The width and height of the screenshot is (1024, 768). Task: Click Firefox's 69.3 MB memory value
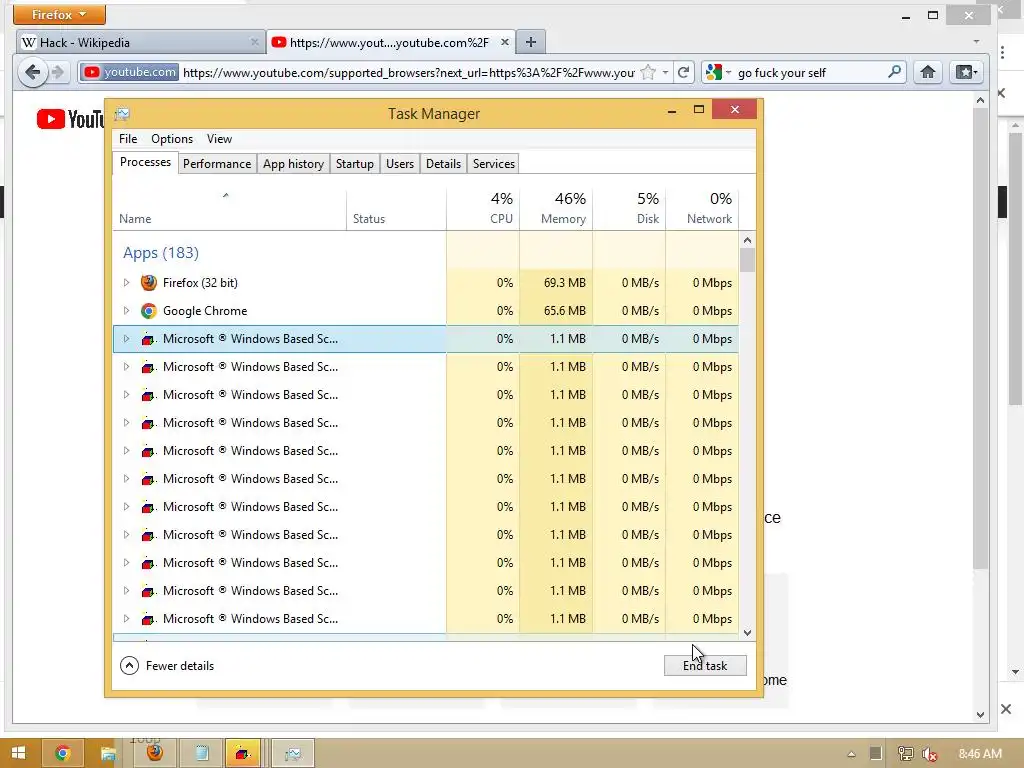564,283
